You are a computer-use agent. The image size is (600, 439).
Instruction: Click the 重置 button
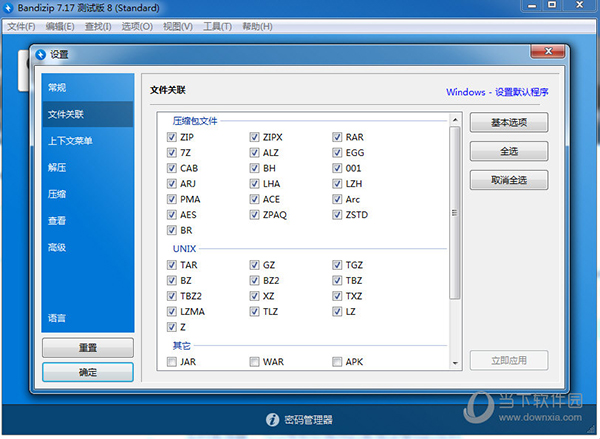click(88, 348)
